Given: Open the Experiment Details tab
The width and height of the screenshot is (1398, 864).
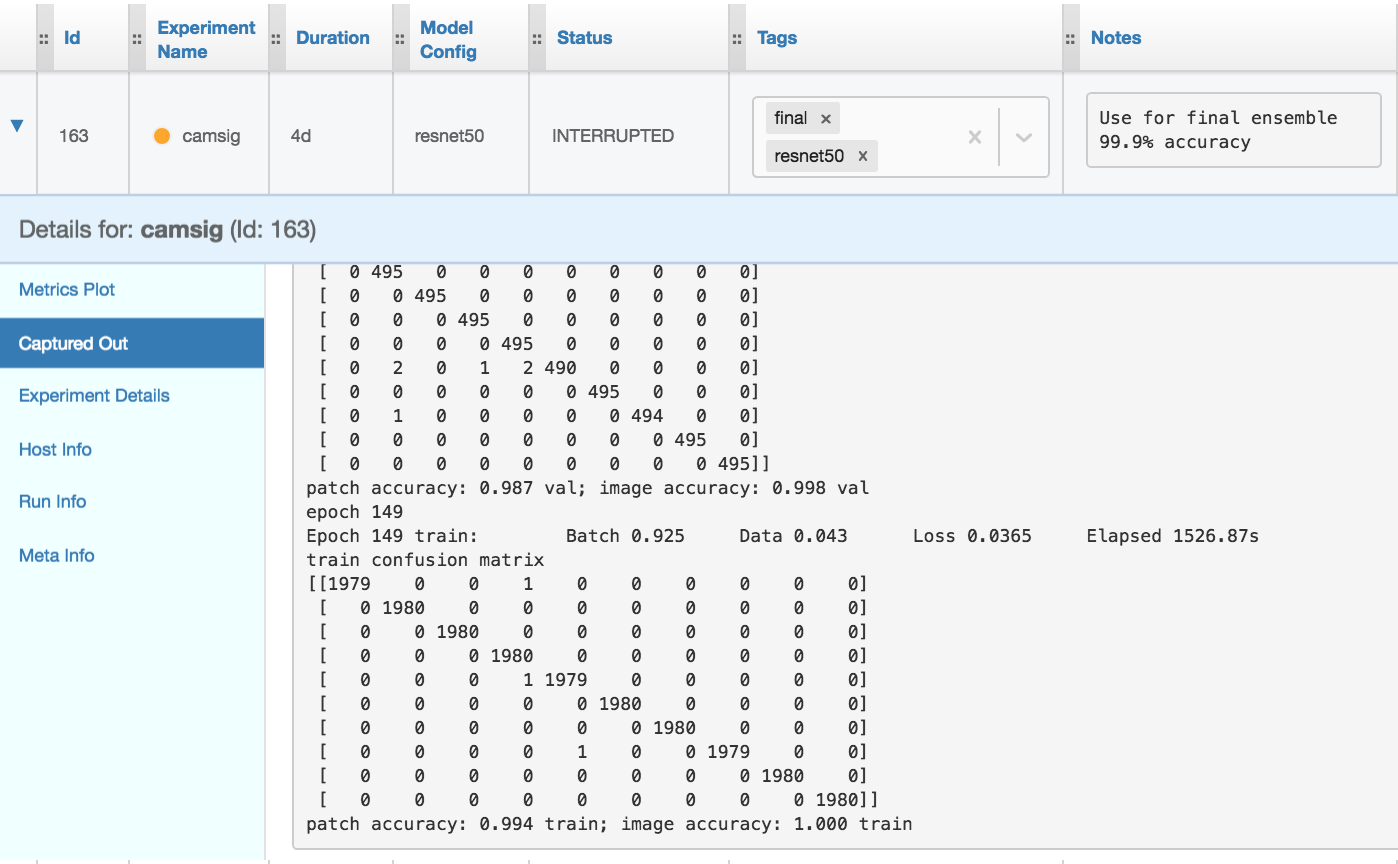Looking at the screenshot, I should (x=132, y=396).
